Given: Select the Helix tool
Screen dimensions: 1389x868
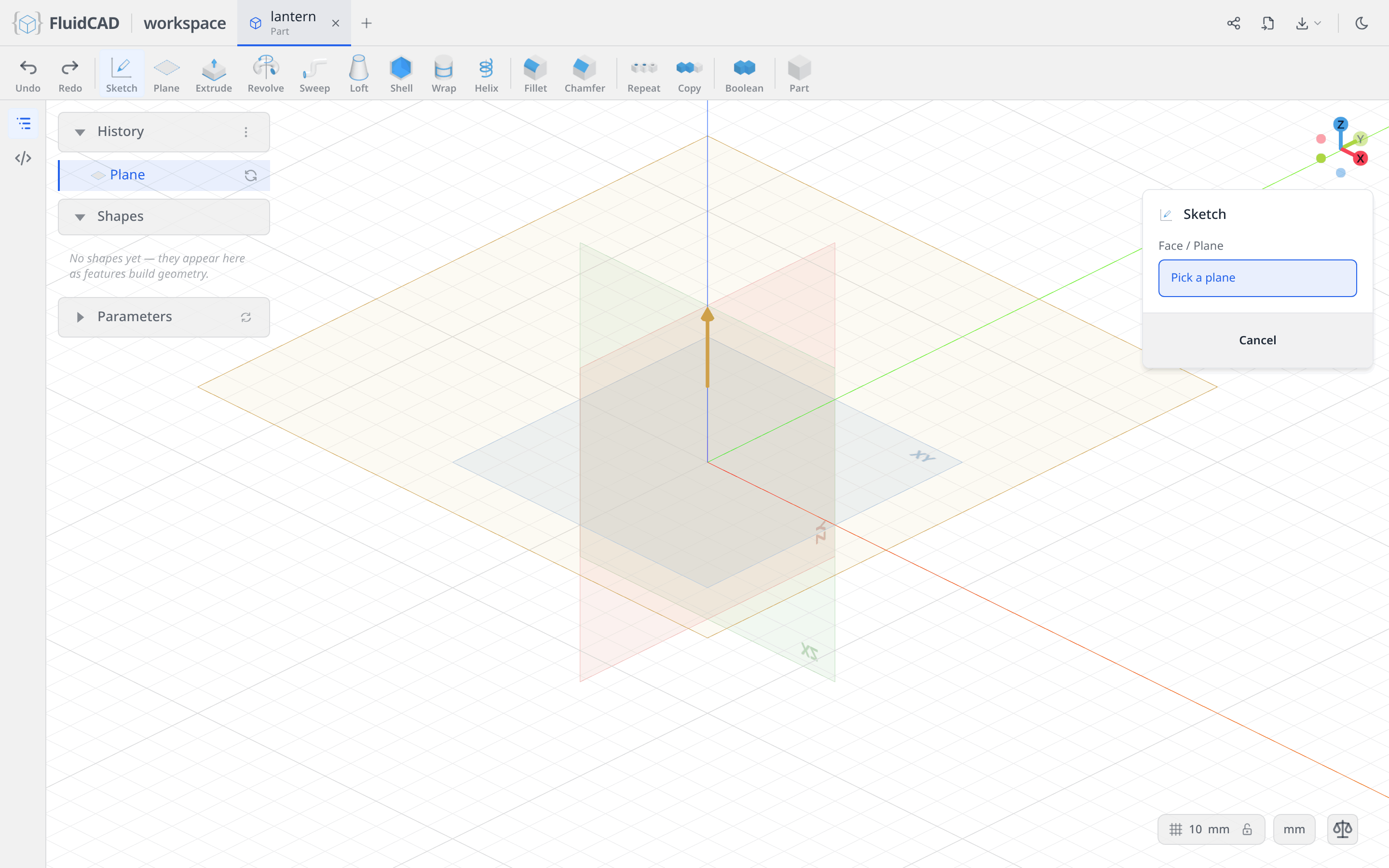Looking at the screenshot, I should click(x=486, y=75).
